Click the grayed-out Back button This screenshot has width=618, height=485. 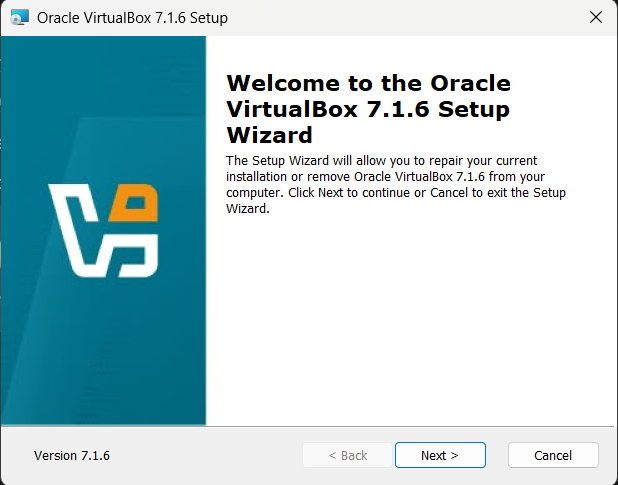347,455
